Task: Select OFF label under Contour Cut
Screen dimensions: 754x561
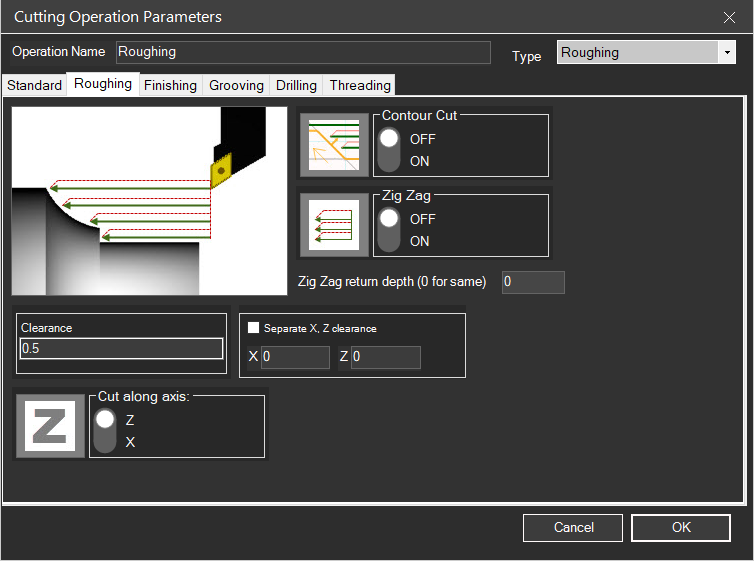Action: pos(422,139)
